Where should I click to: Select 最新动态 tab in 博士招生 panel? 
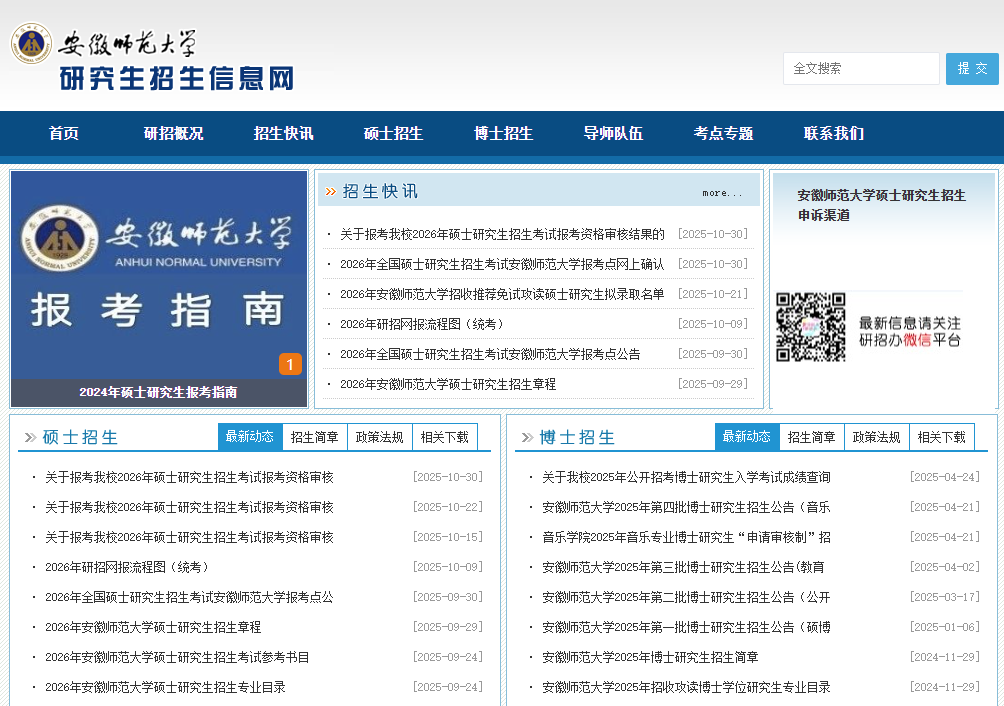pyautogui.click(x=746, y=437)
